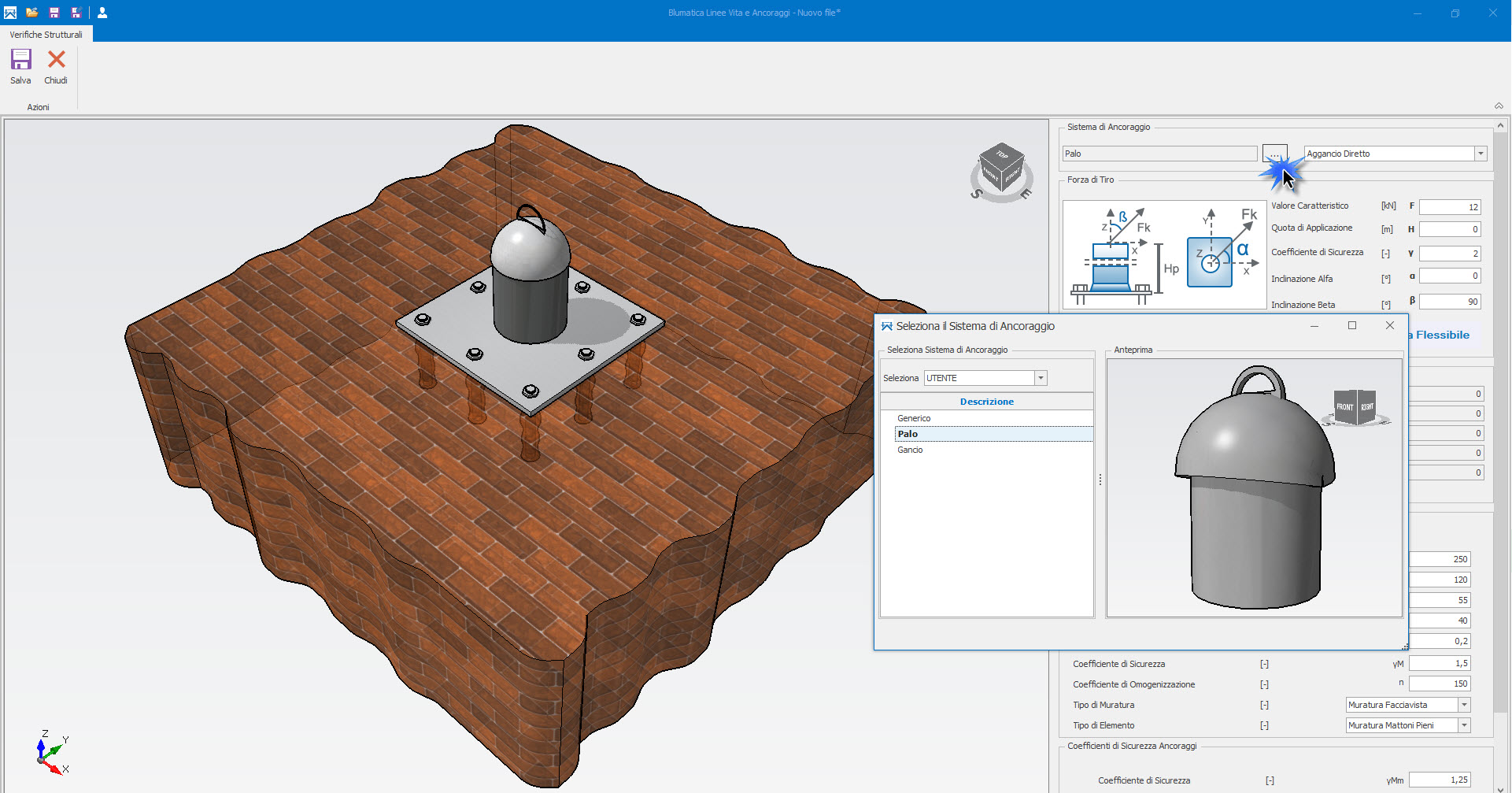Image resolution: width=1512 pixels, height=793 pixels.
Task: Click the Blumatica app logo icon
Action: pos(10,13)
